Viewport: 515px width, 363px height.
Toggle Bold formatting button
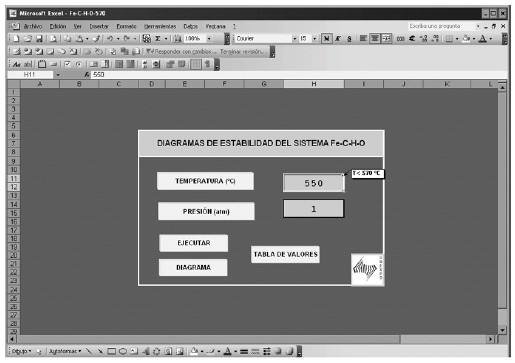click(326, 39)
